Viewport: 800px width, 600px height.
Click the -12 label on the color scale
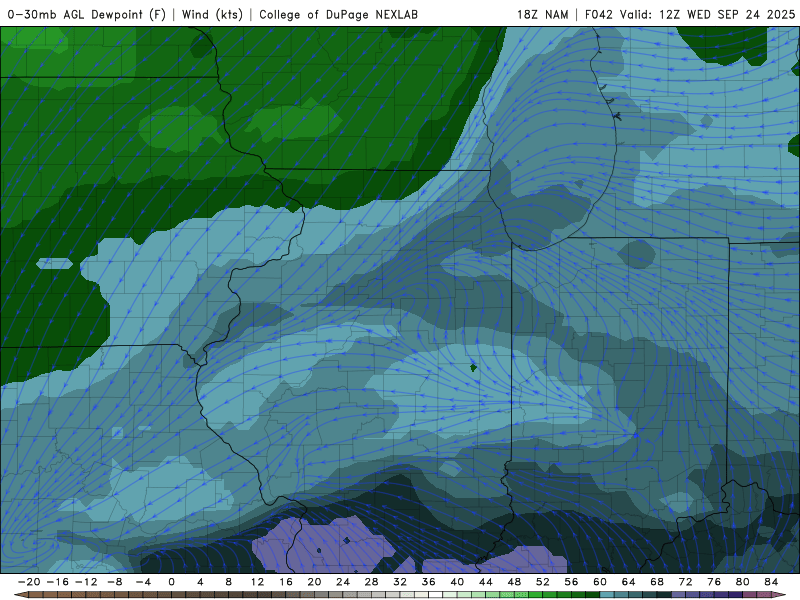(x=86, y=582)
